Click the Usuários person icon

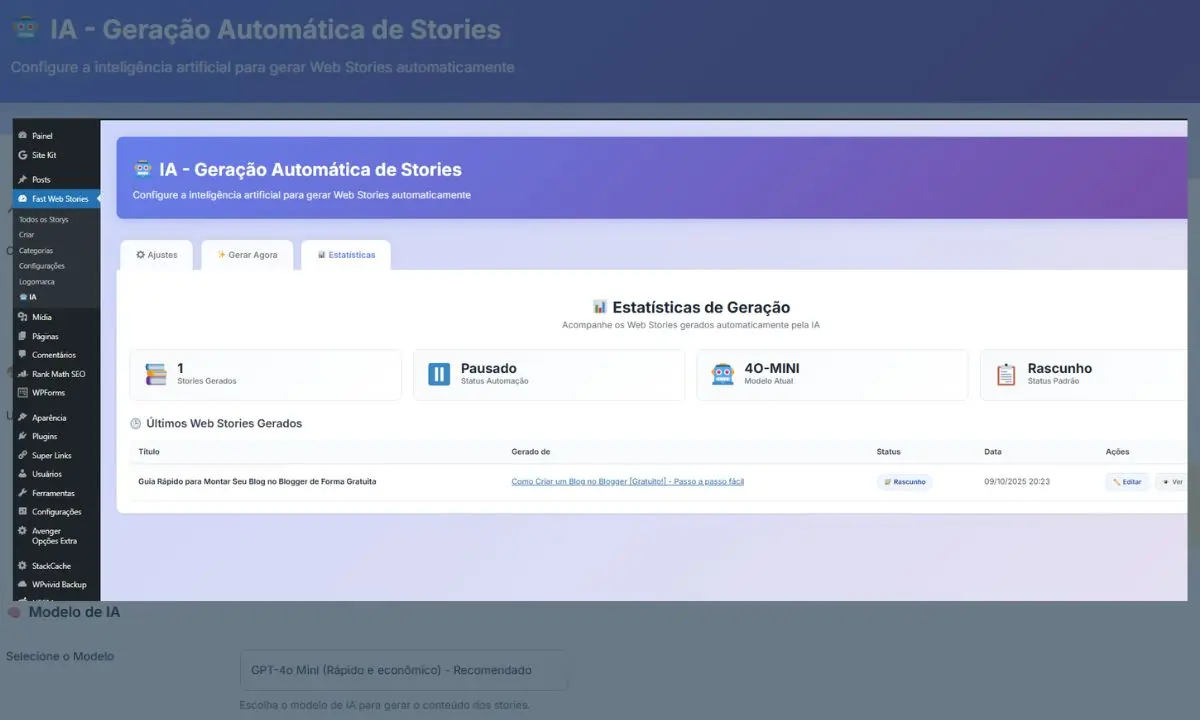(x=23, y=474)
